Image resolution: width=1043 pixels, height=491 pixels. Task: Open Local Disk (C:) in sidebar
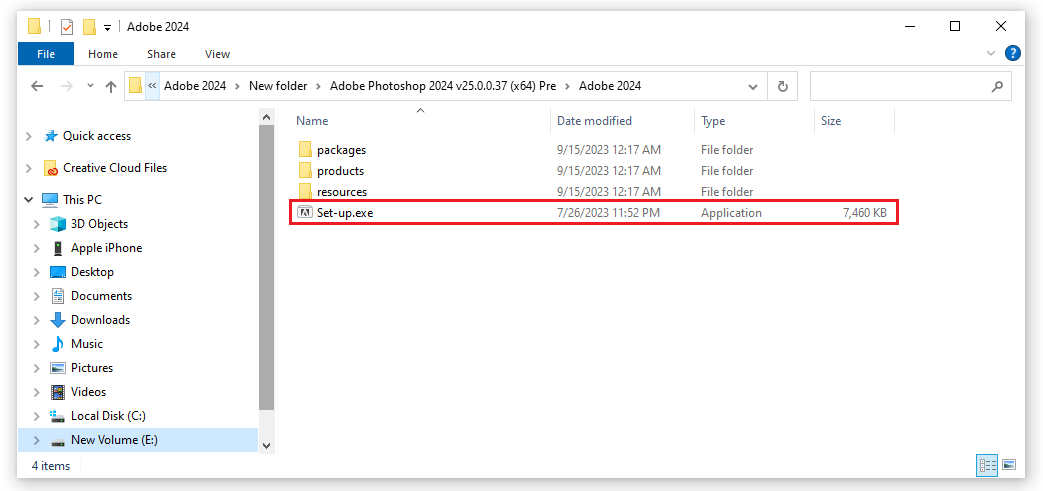(108, 416)
